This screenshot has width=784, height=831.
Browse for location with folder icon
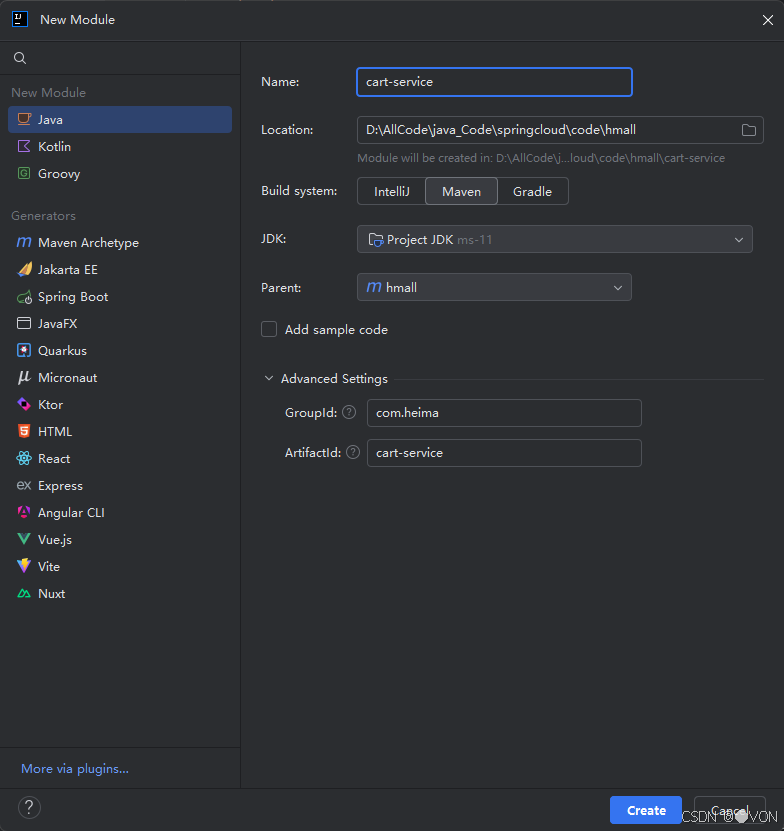pos(748,130)
